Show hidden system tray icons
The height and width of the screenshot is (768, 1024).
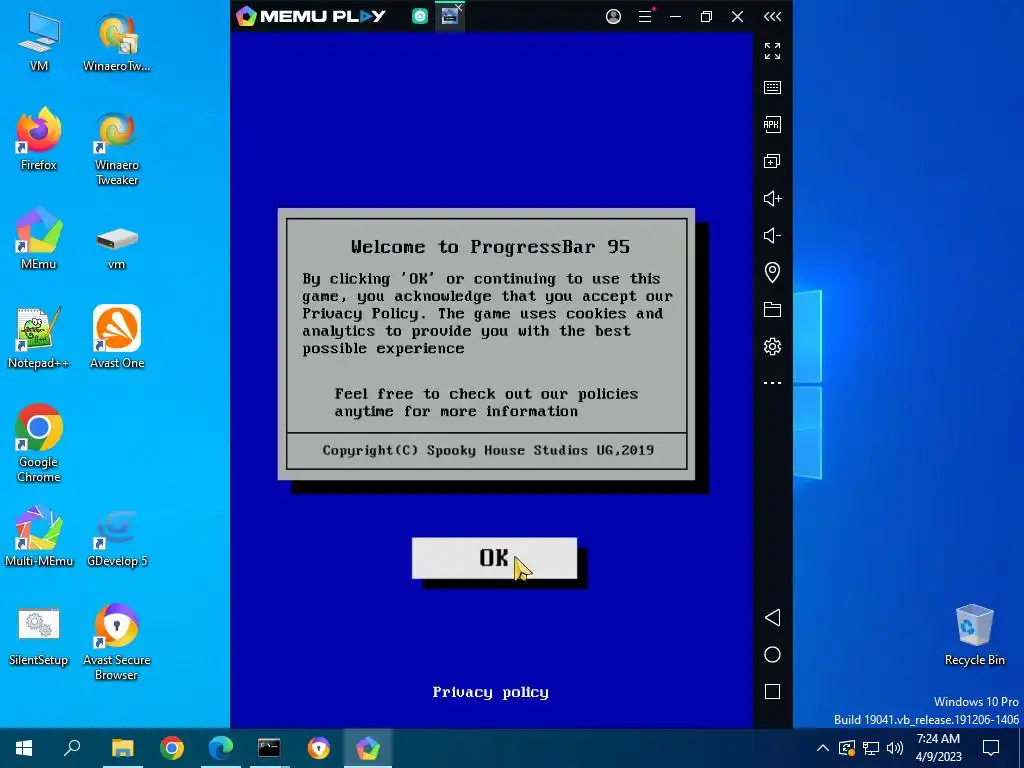[823, 748]
